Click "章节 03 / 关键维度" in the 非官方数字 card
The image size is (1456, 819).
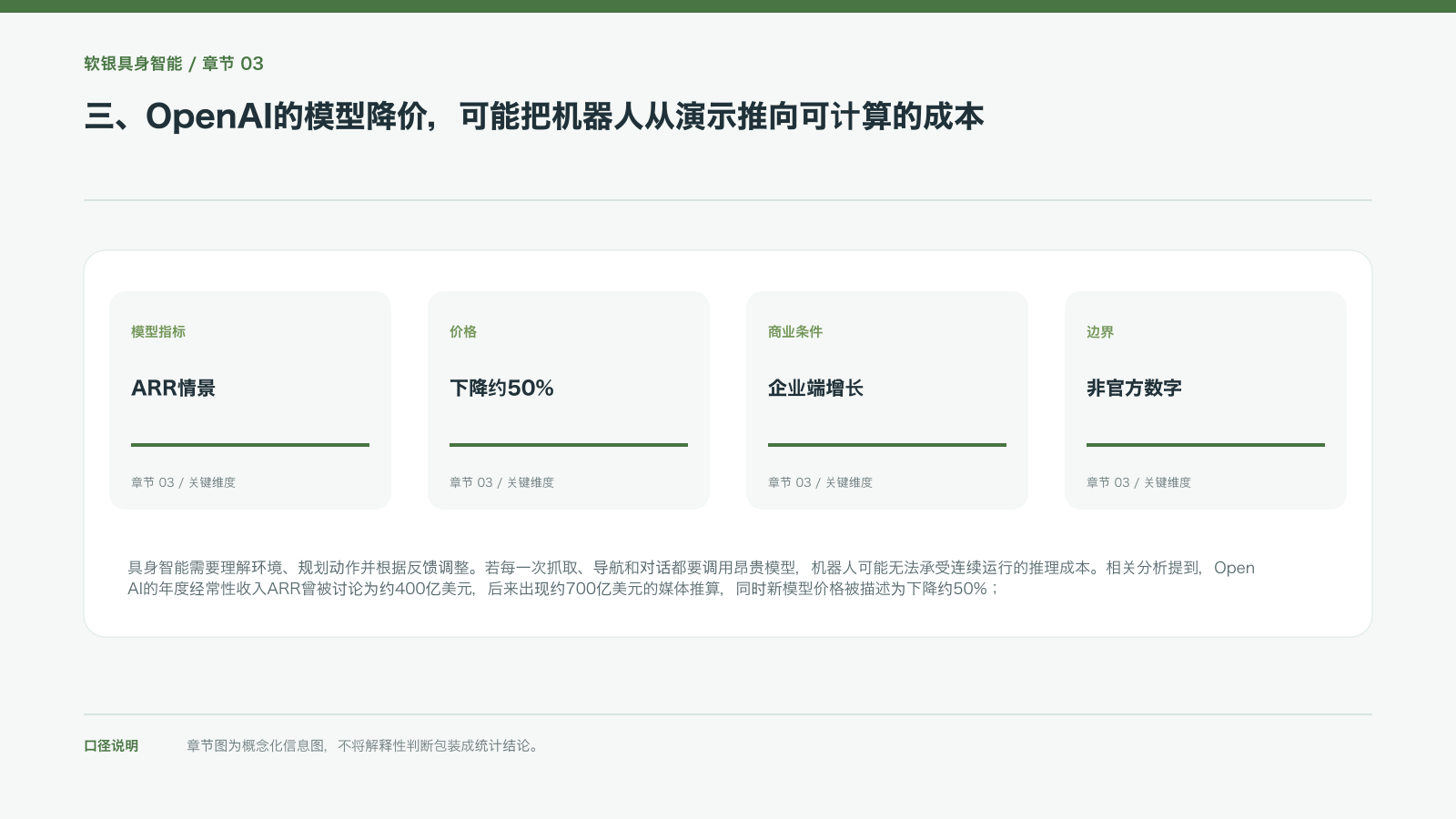point(1138,482)
